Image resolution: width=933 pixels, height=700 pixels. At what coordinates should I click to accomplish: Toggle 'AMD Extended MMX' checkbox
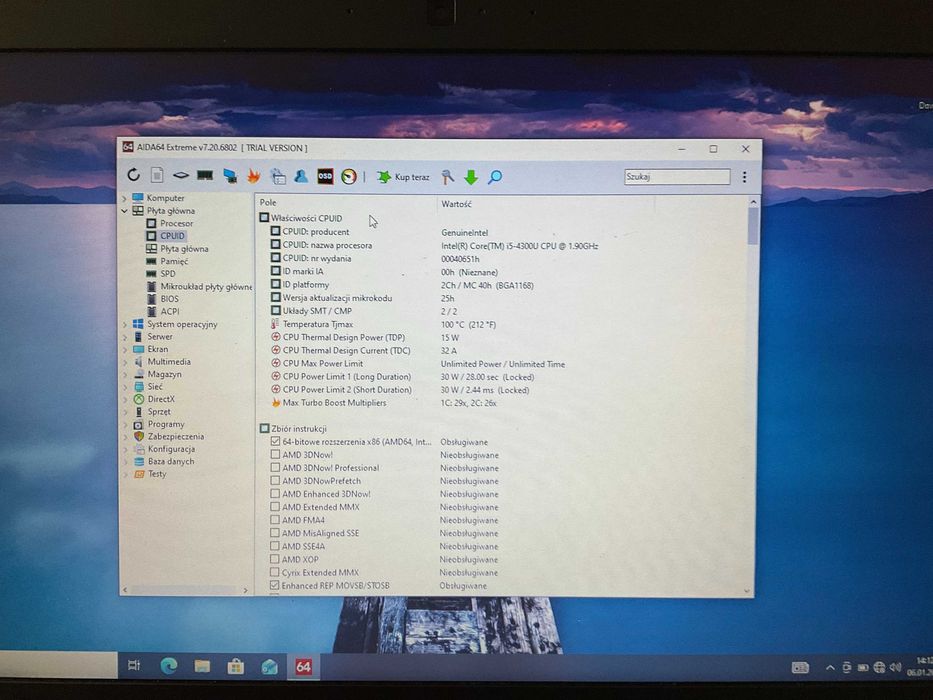coord(275,507)
